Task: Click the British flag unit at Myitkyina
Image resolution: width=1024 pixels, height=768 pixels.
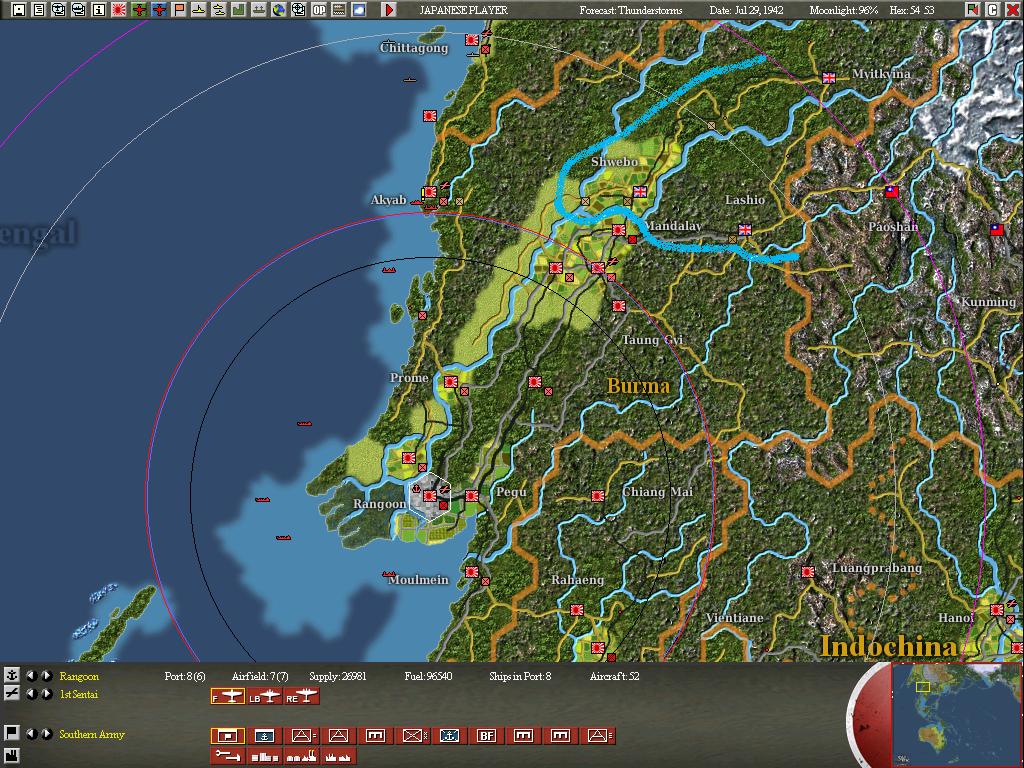Action: (x=829, y=78)
